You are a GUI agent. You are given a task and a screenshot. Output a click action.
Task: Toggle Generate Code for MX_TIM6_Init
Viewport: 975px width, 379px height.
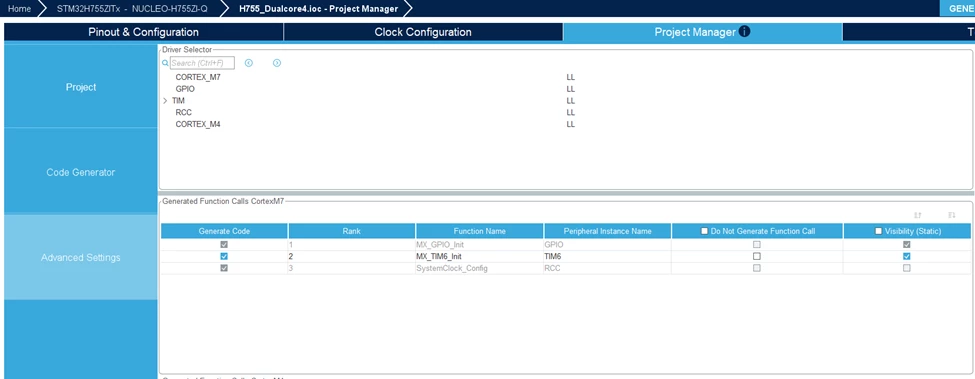point(224,256)
